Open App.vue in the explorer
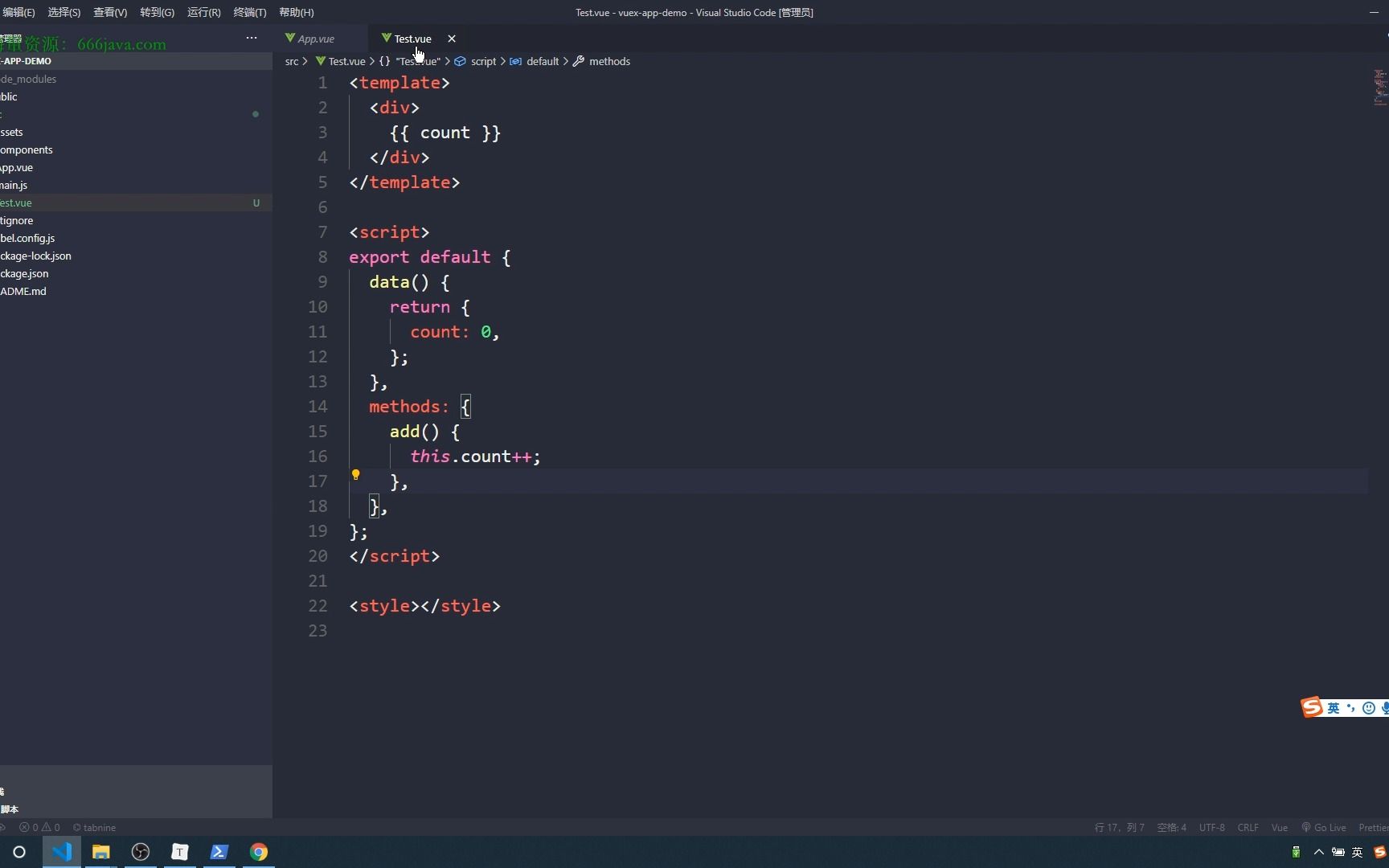This screenshot has width=1389, height=868. click(x=136, y=167)
